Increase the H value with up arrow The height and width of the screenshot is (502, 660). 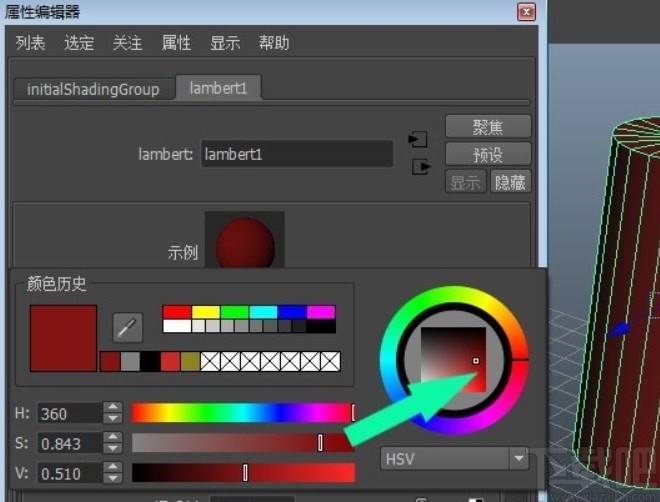[x=112, y=407]
